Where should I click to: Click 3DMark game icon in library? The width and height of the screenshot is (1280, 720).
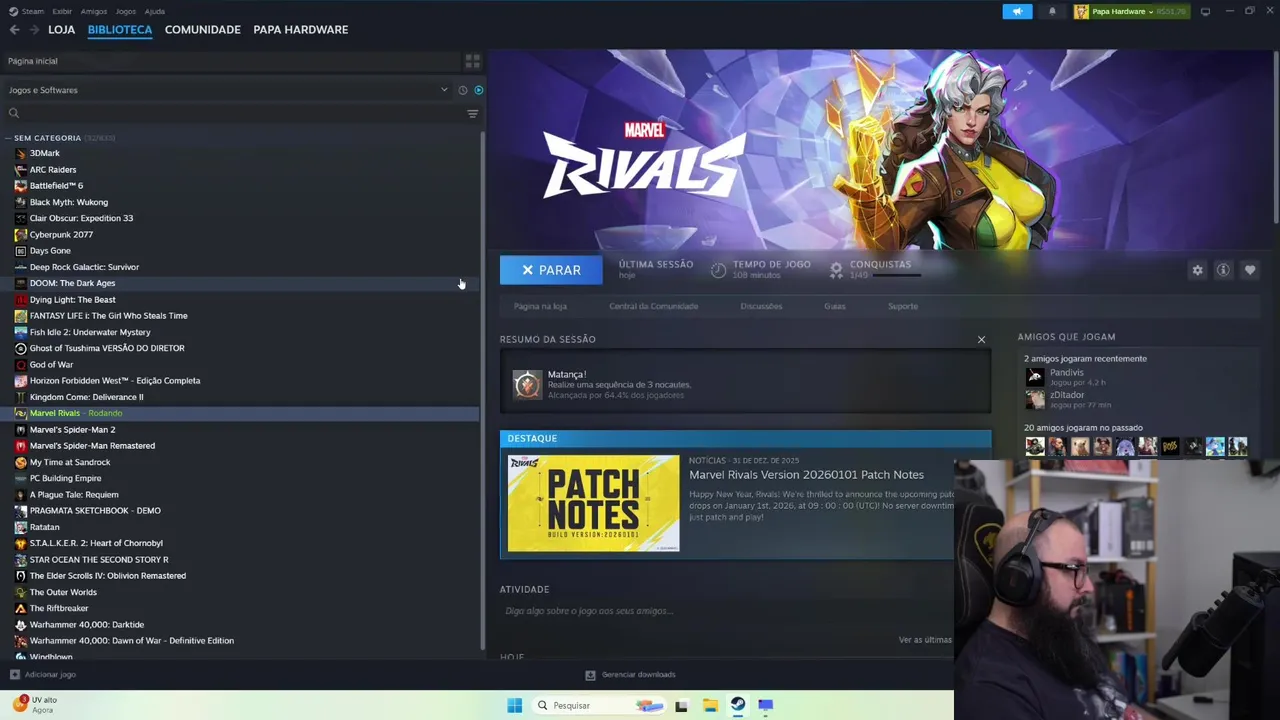pos(21,153)
